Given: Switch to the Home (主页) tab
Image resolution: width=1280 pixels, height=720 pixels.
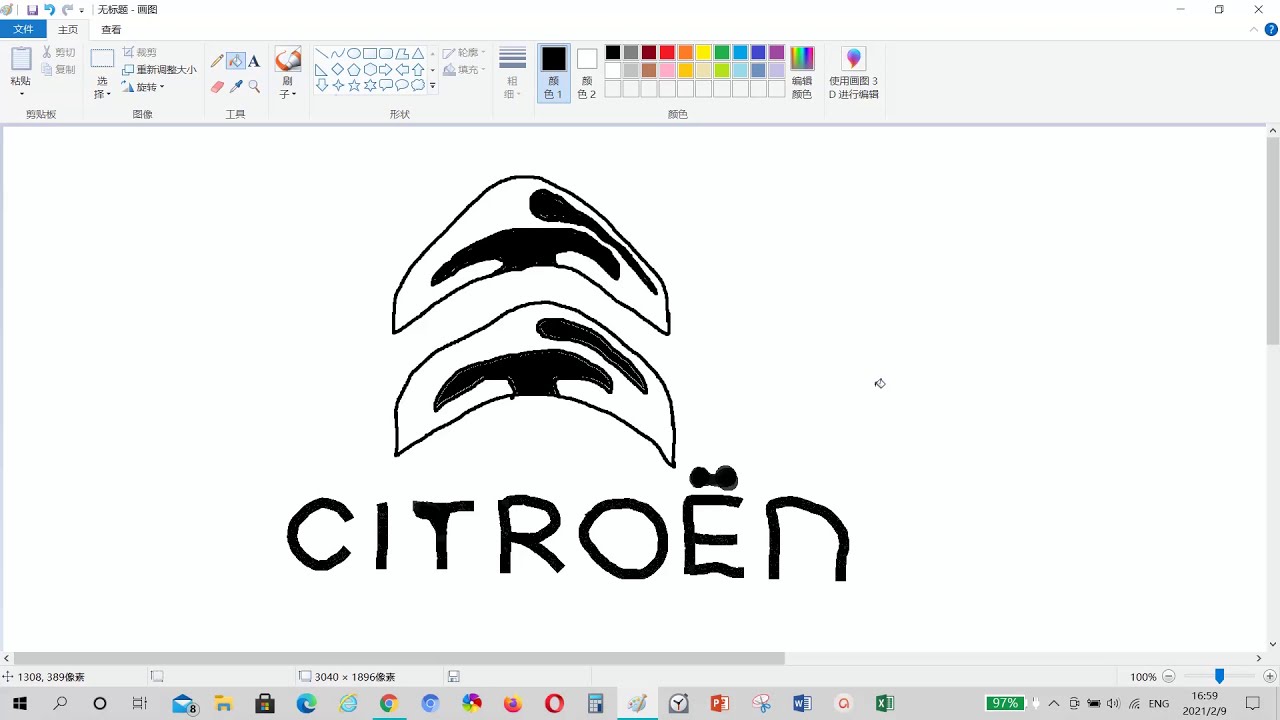Looking at the screenshot, I should (68, 30).
